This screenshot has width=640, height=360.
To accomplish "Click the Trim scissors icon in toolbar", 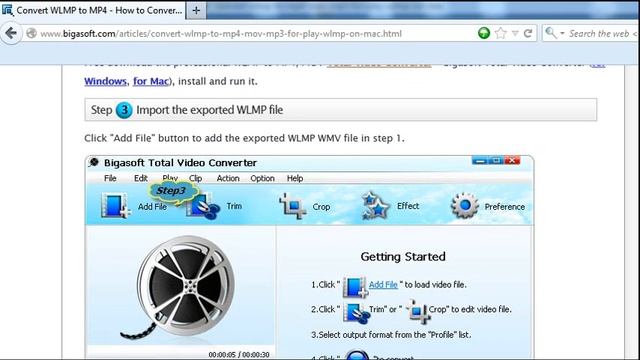I will coord(203,206).
